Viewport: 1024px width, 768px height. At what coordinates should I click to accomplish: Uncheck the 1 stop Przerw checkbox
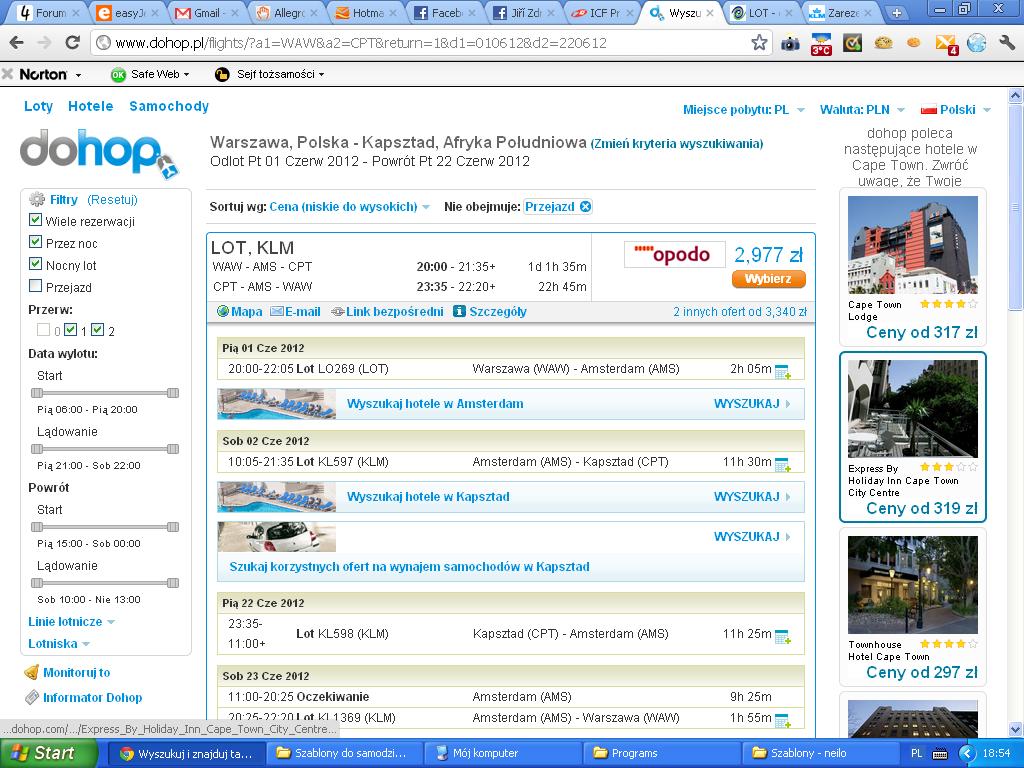(x=71, y=330)
